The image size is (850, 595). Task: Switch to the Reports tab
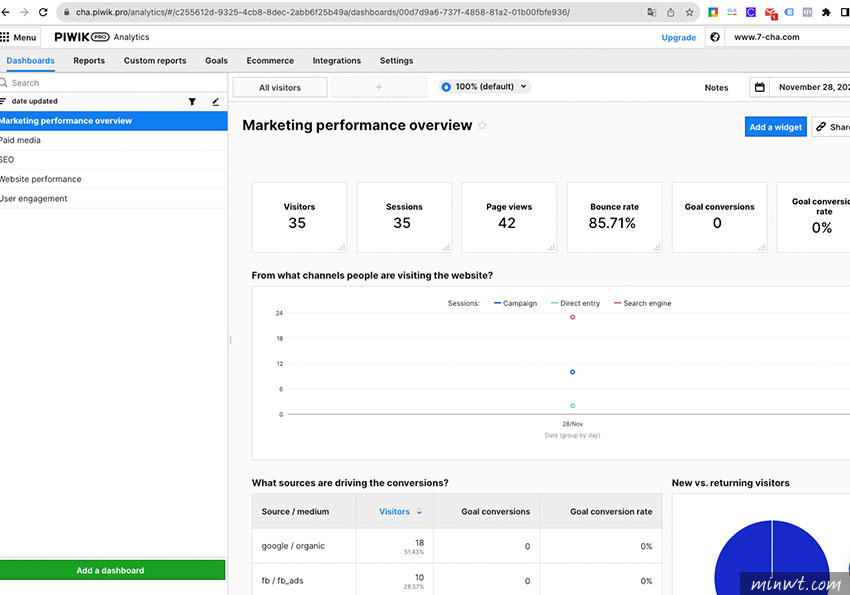coord(89,61)
